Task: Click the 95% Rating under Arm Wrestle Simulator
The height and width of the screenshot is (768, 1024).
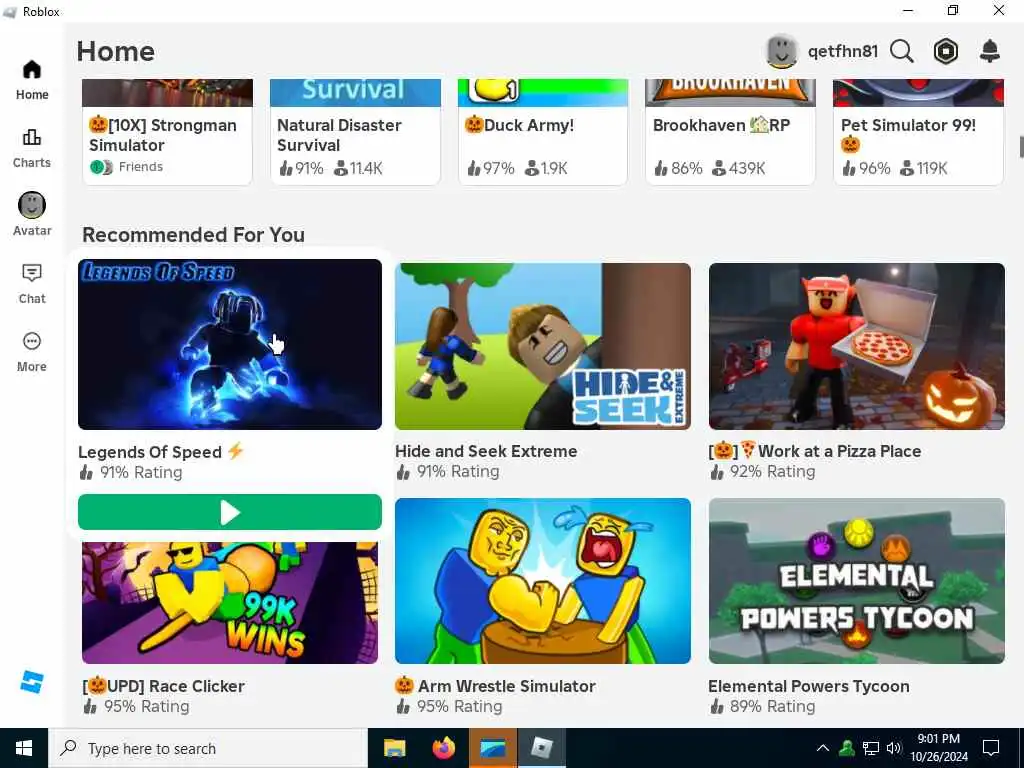Action: (x=449, y=707)
